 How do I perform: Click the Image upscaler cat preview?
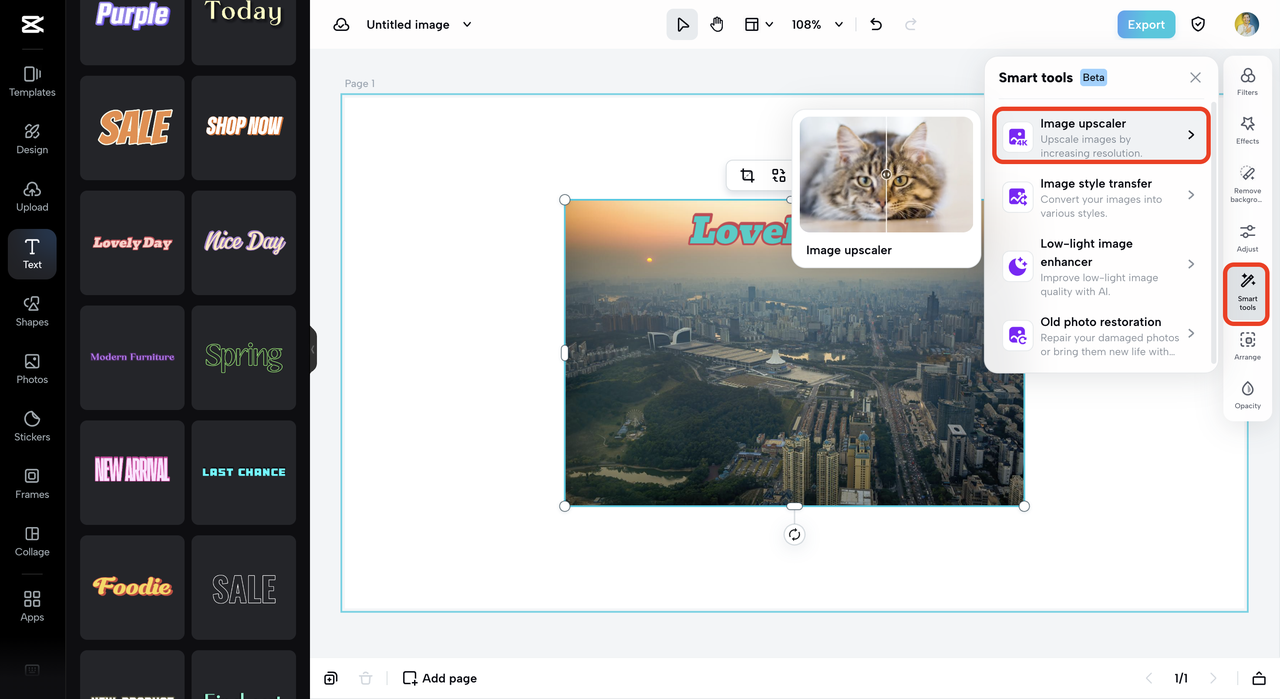click(x=886, y=174)
